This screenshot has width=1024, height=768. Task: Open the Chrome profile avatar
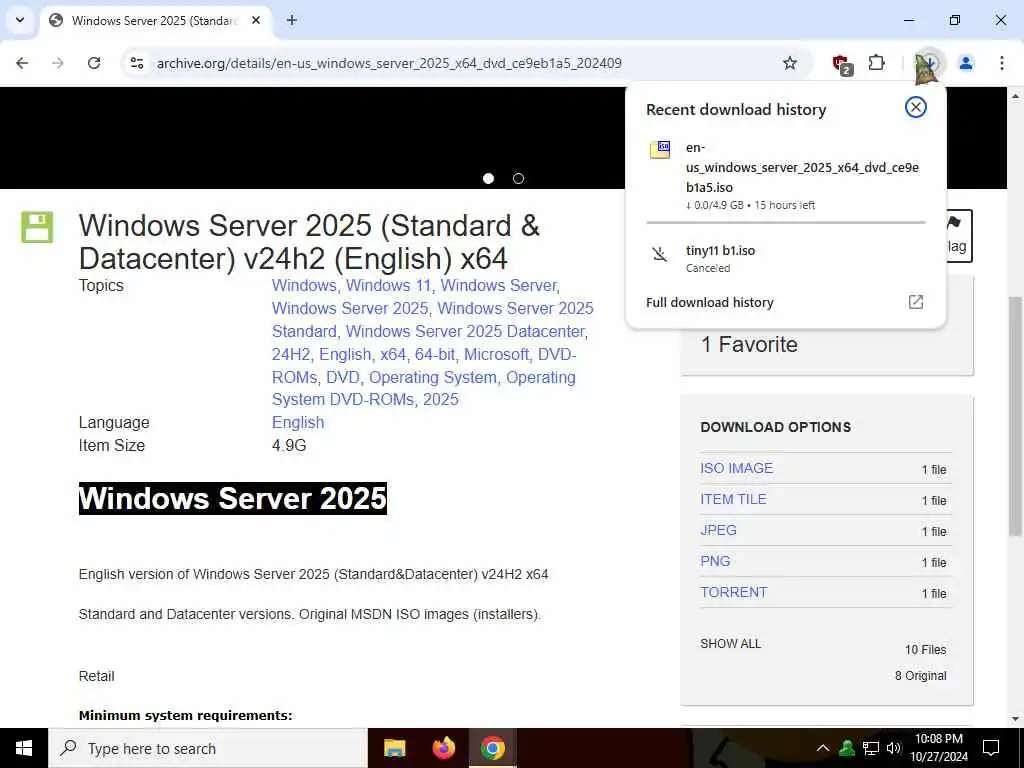click(x=966, y=63)
